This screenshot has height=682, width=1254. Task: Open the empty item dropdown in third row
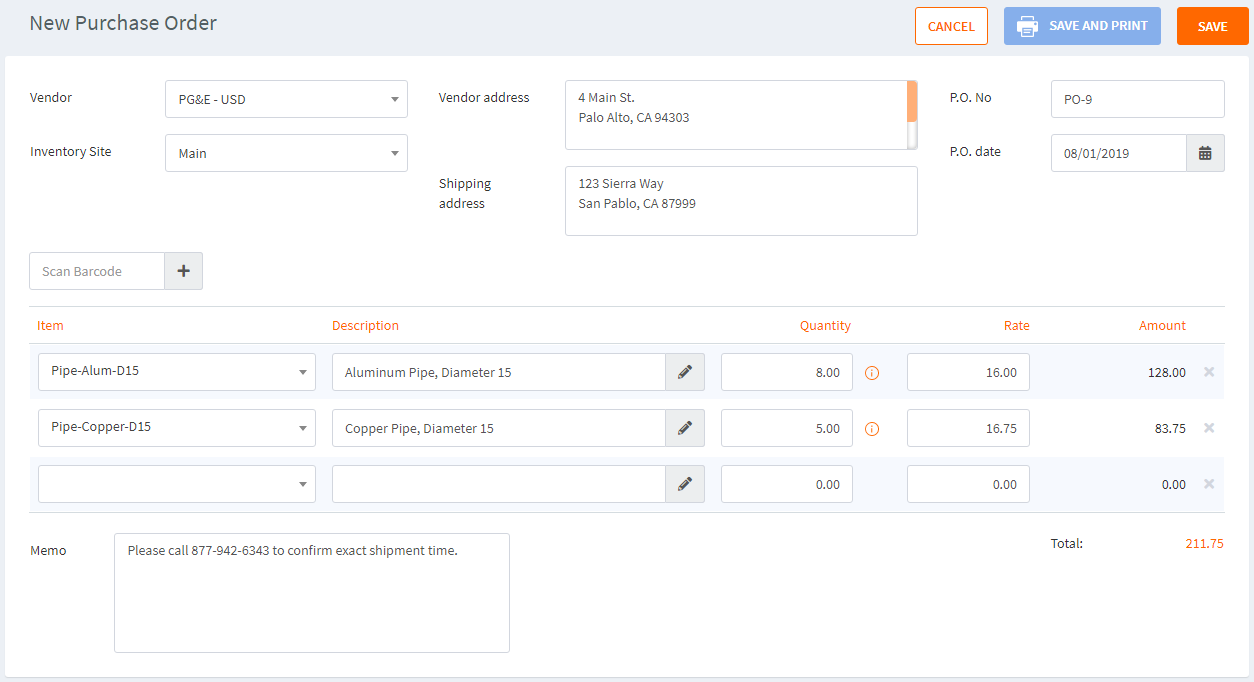(177, 484)
